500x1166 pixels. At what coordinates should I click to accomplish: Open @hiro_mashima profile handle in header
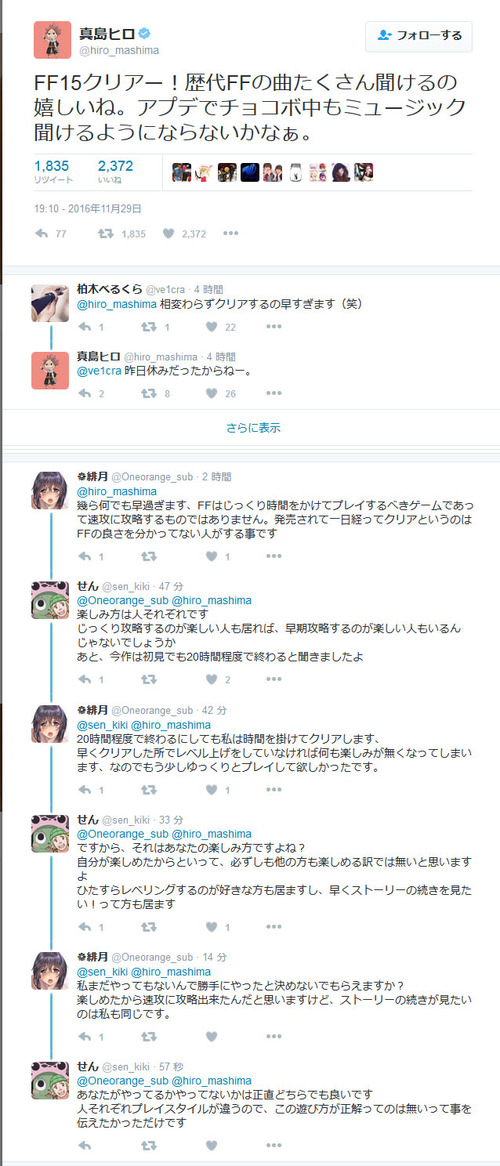(x=119, y=50)
